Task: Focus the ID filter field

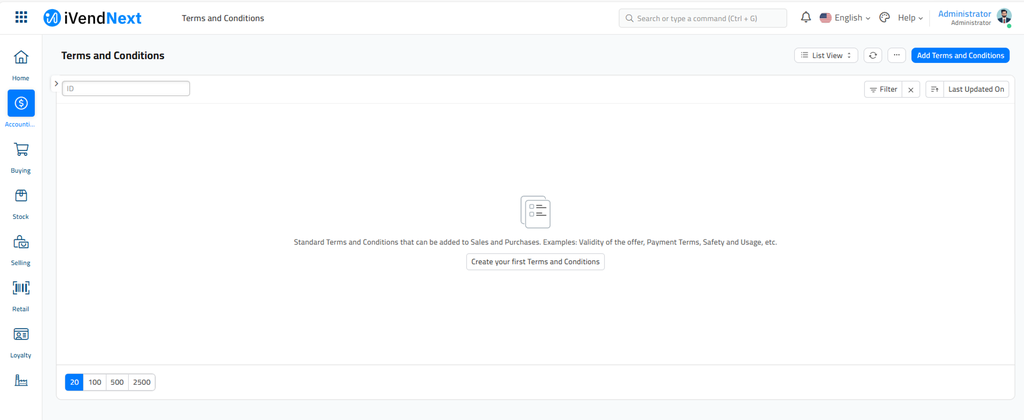Action: tap(126, 88)
